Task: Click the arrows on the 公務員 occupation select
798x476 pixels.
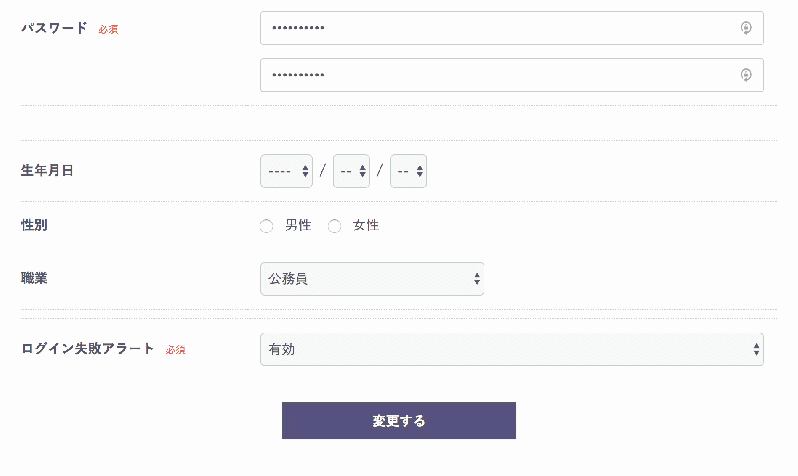Action: [476, 279]
